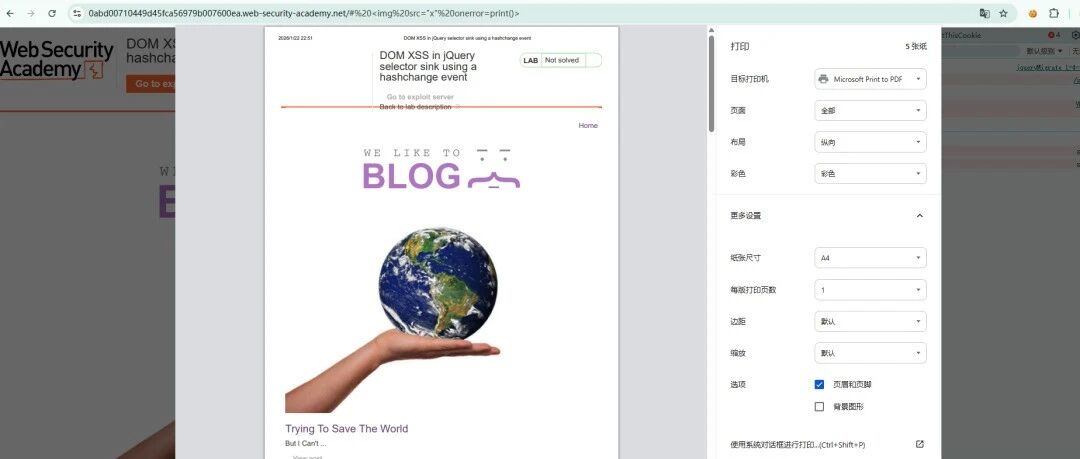Image resolution: width=1080 pixels, height=459 pixels.
Task: Open the orange cookie extension icon
Action: tap(1033, 13)
